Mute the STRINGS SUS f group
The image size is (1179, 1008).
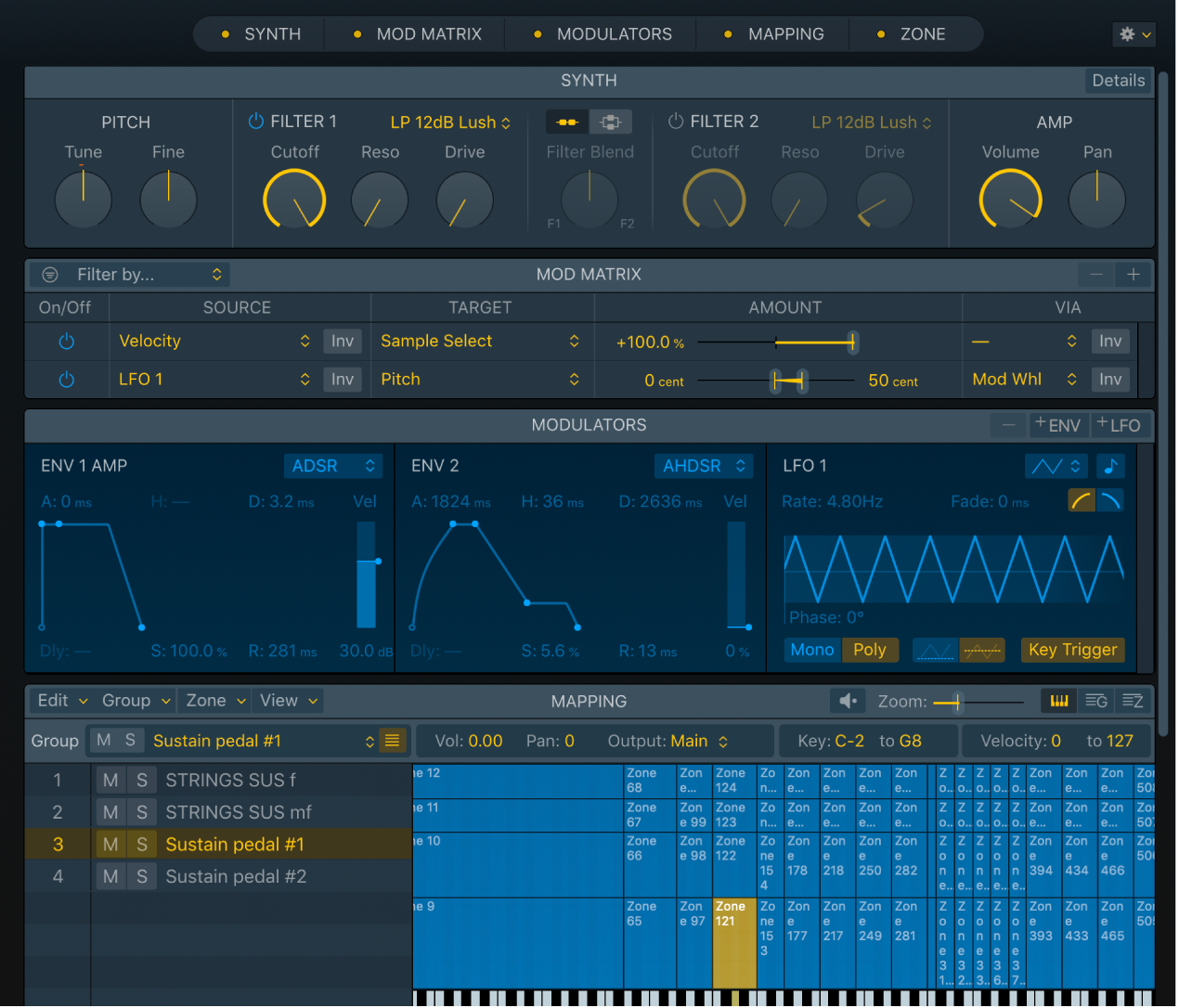[x=110, y=780]
